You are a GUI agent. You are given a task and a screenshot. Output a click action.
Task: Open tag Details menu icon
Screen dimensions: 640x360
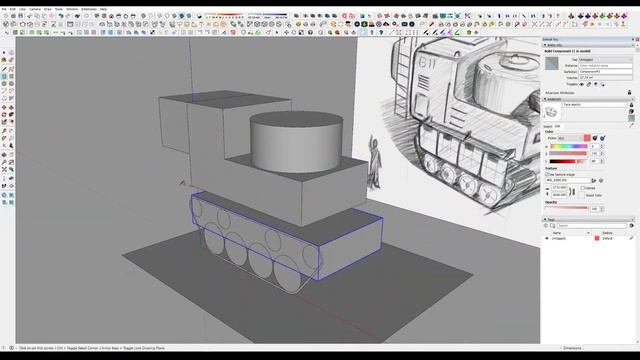pyautogui.click(x=632, y=225)
